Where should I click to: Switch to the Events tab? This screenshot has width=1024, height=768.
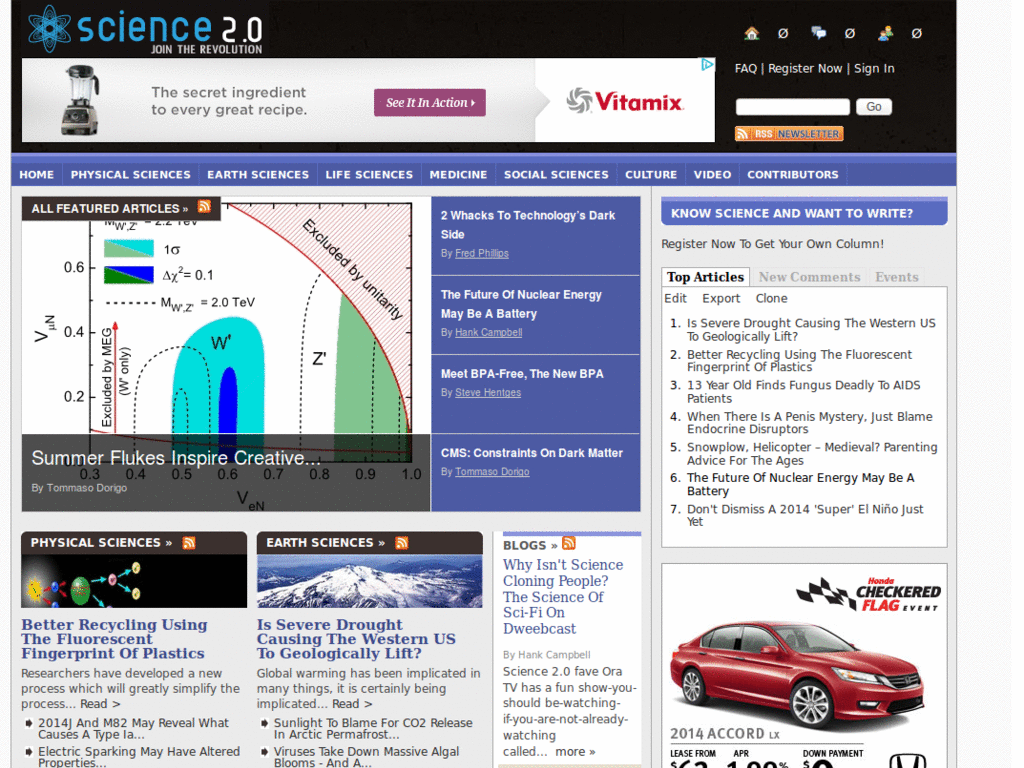coord(896,277)
